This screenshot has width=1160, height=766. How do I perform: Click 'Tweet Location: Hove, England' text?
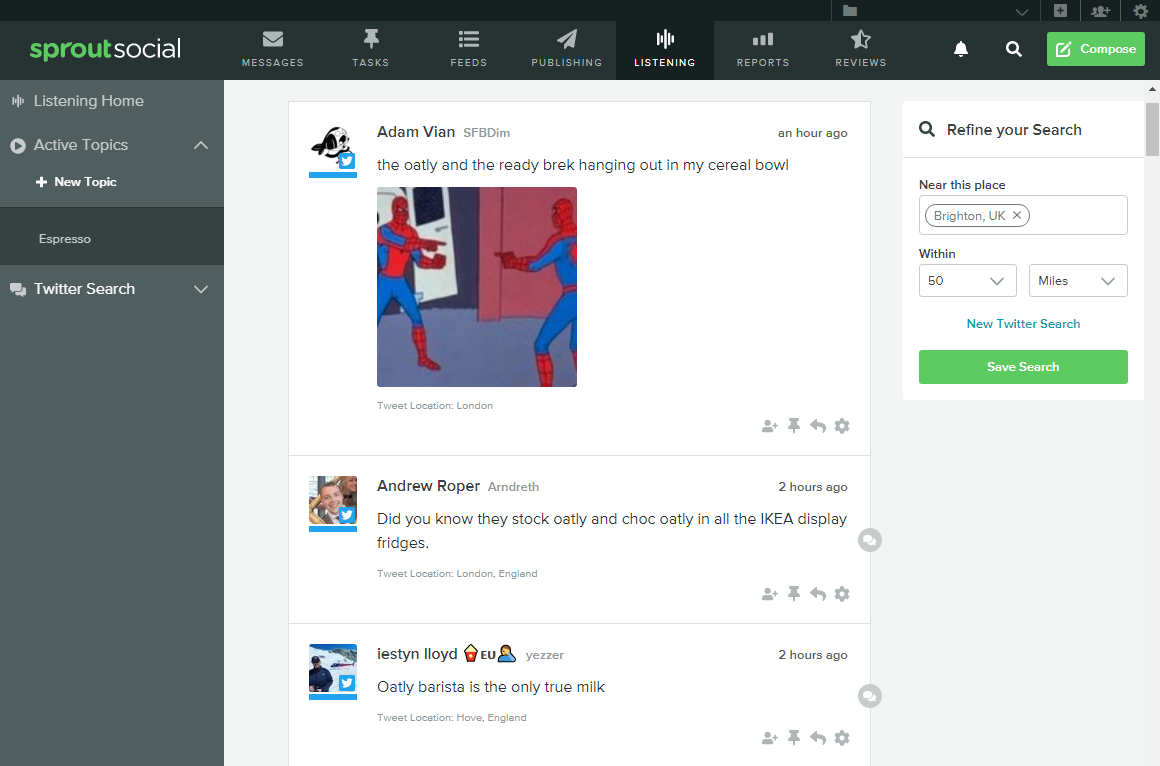point(451,717)
